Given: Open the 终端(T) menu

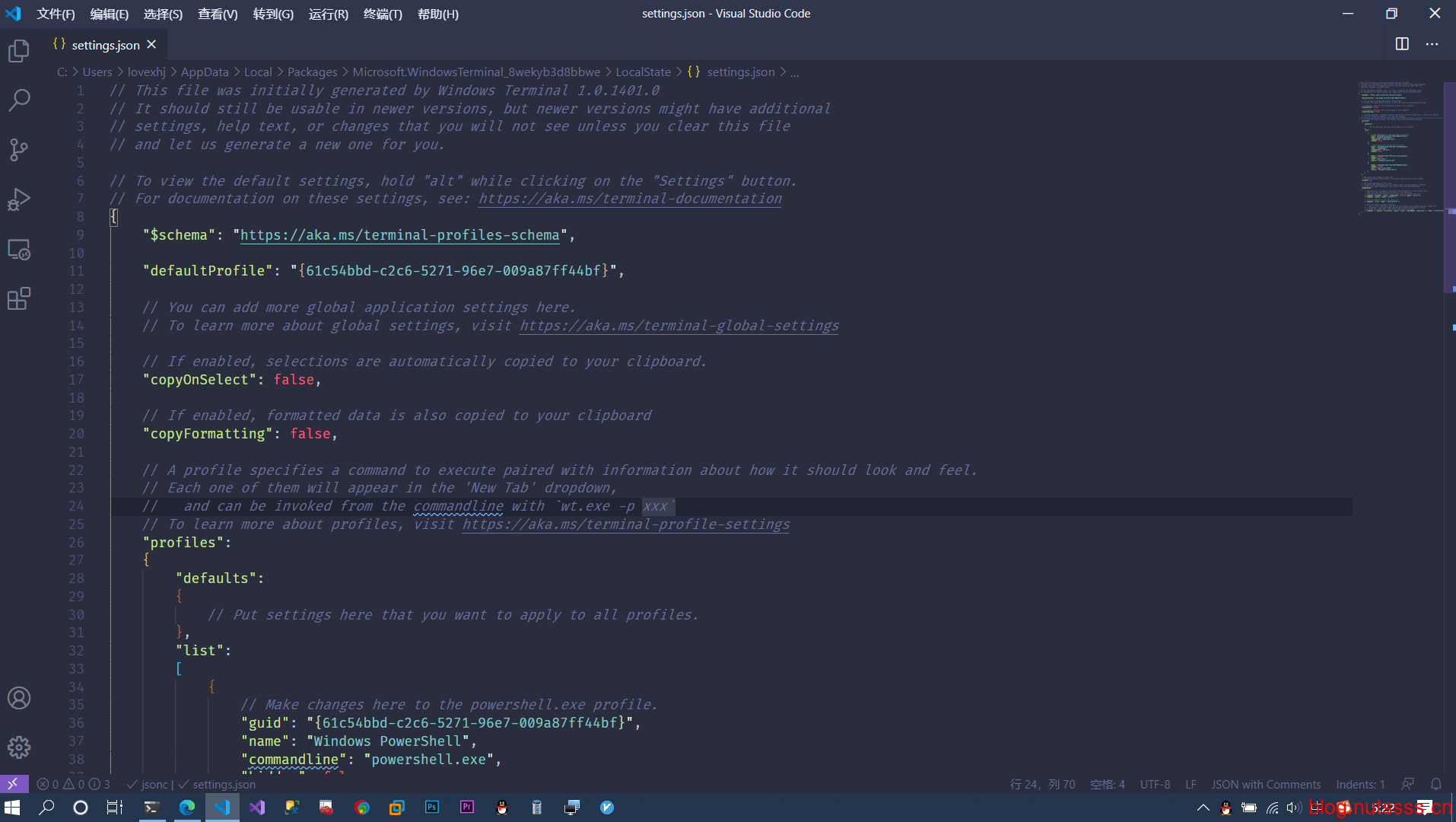Looking at the screenshot, I should [383, 14].
